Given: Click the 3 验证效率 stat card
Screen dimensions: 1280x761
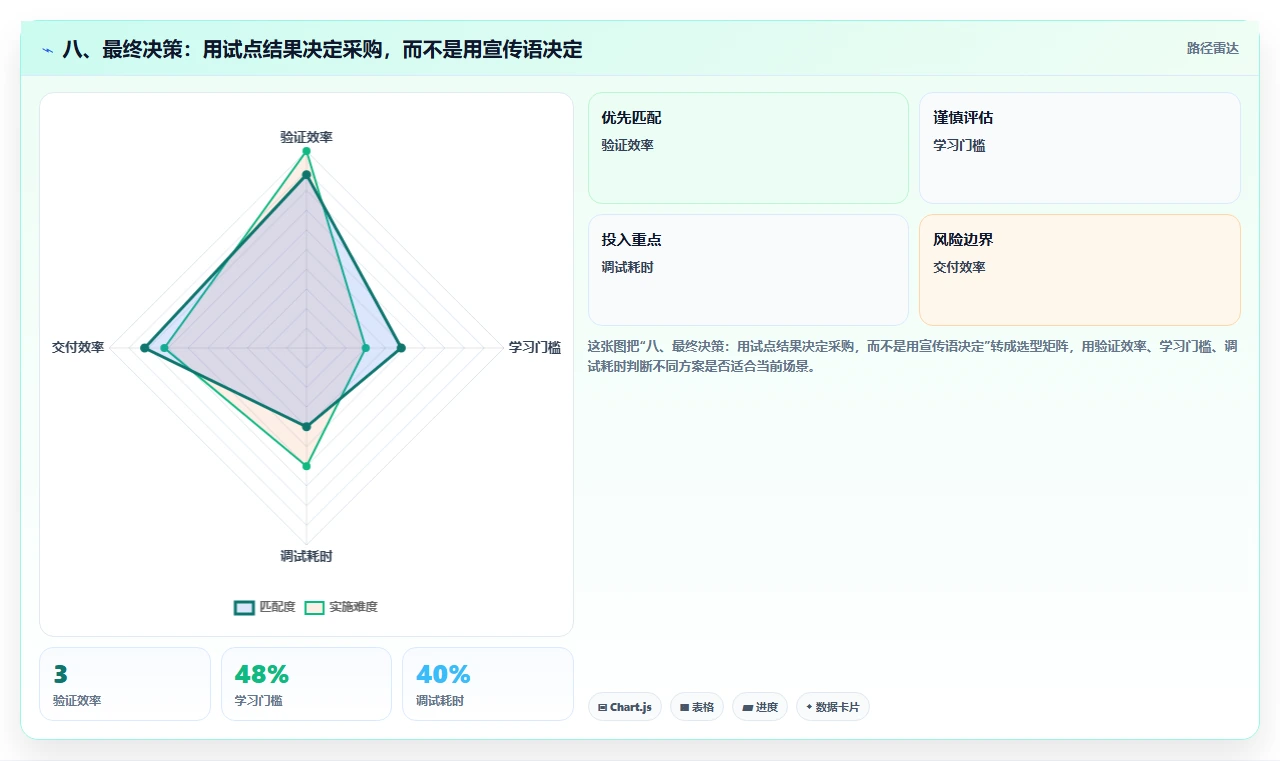Looking at the screenshot, I should point(125,684).
